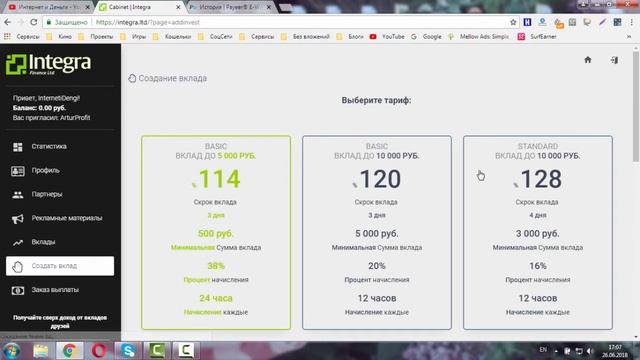This screenshot has width=640, height=360.
Task: Click the EN language indicator
Action: point(543,350)
